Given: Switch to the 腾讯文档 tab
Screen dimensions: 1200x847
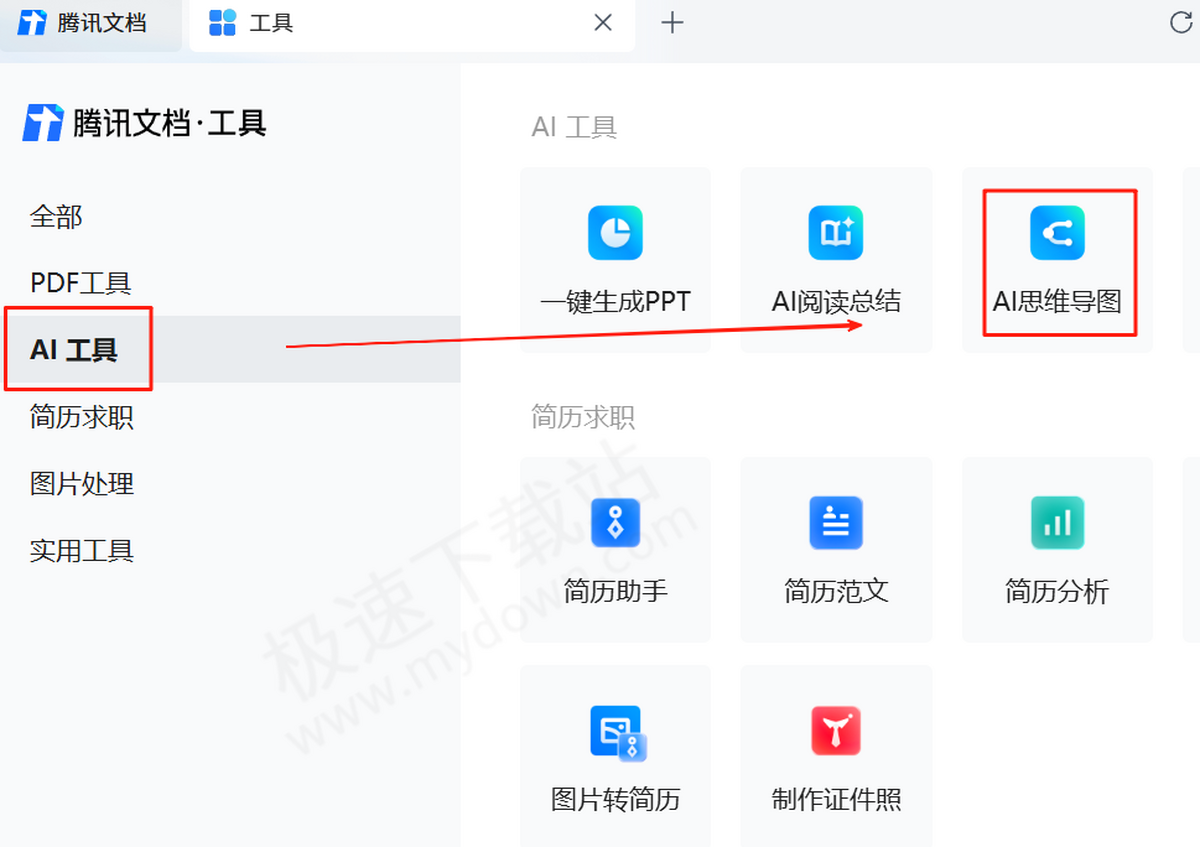Looking at the screenshot, I should 91,24.
